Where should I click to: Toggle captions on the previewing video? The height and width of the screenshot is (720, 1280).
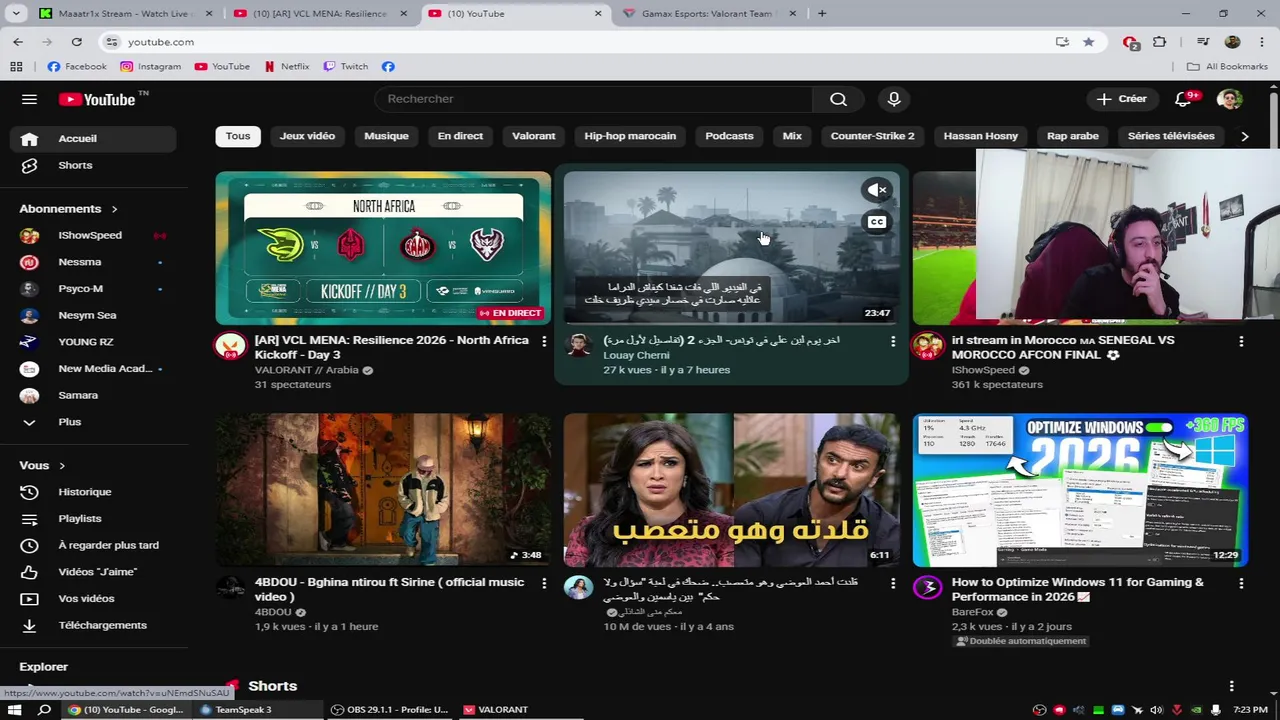[877, 222]
